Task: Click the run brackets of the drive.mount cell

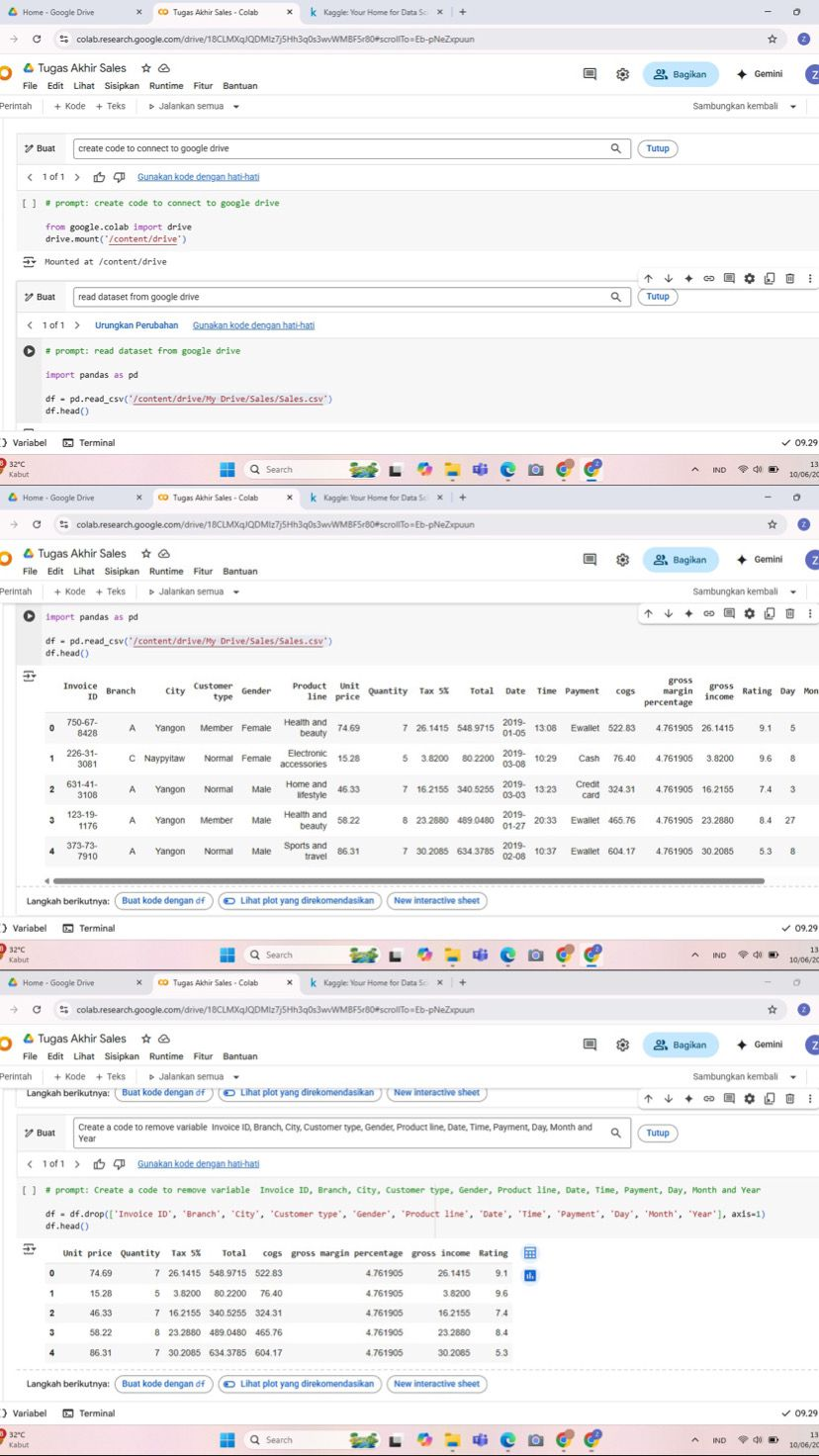Action: (30, 204)
